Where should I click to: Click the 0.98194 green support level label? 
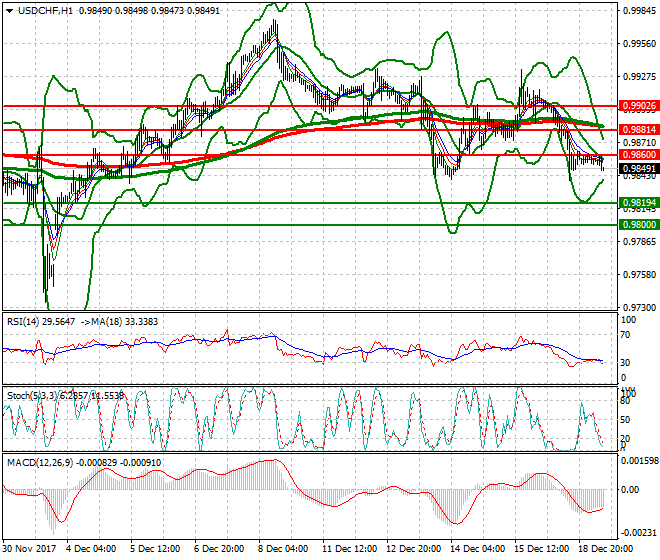pyautogui.click(x=639, y=203)
